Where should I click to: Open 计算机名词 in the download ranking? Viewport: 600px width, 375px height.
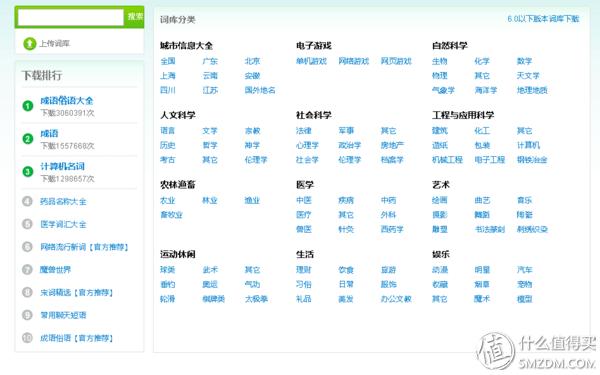click(62, 166)
